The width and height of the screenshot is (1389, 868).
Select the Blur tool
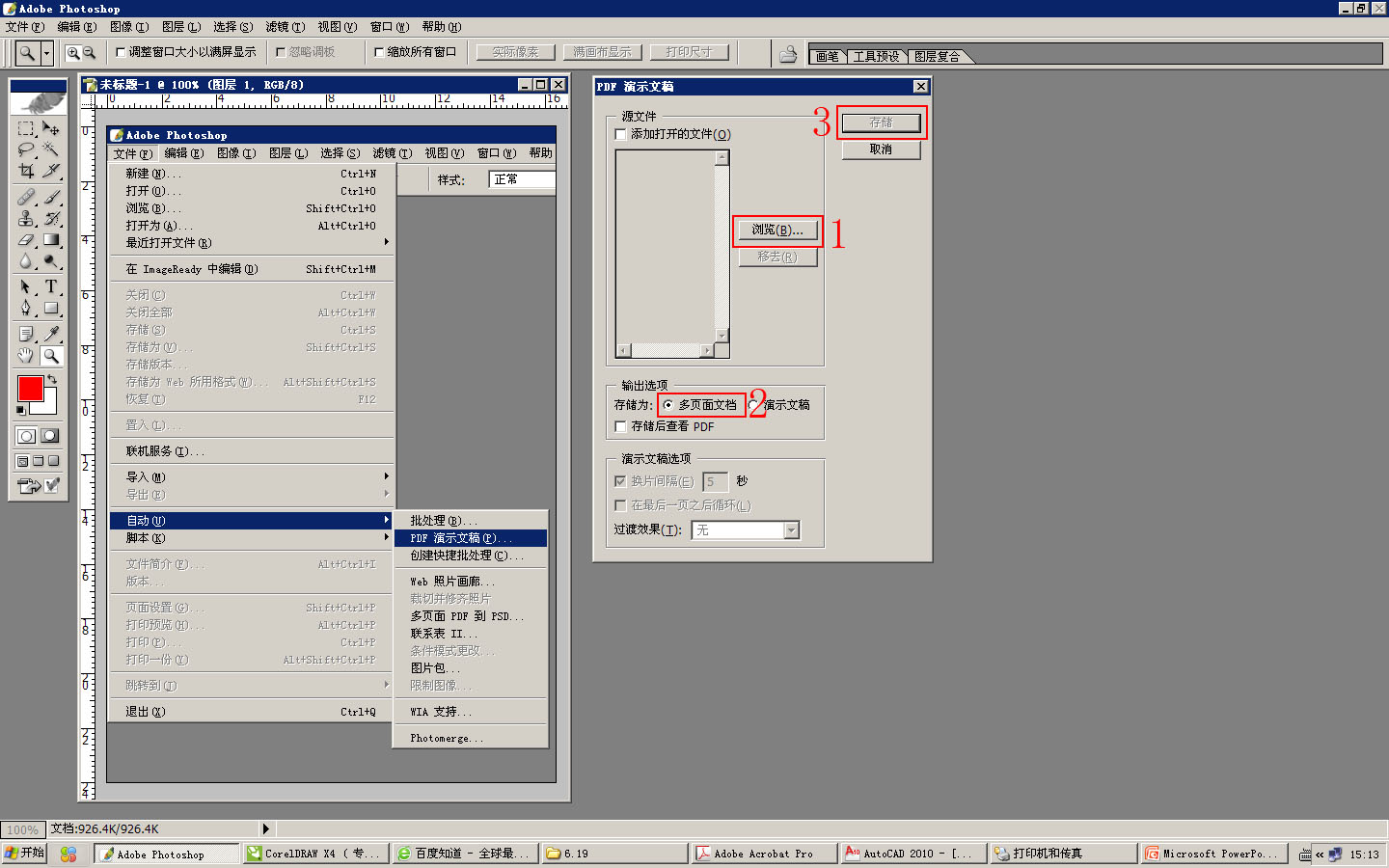click(26, 260)
